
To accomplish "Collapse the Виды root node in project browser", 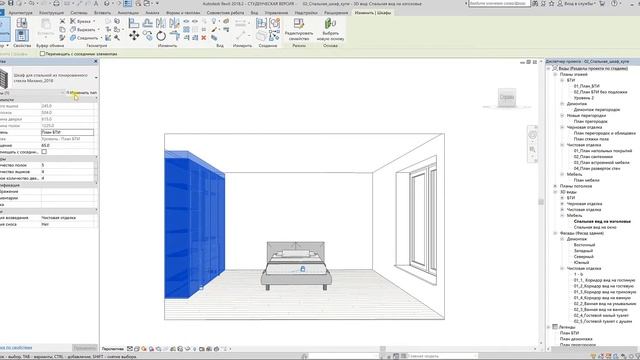I will [549, 69].
